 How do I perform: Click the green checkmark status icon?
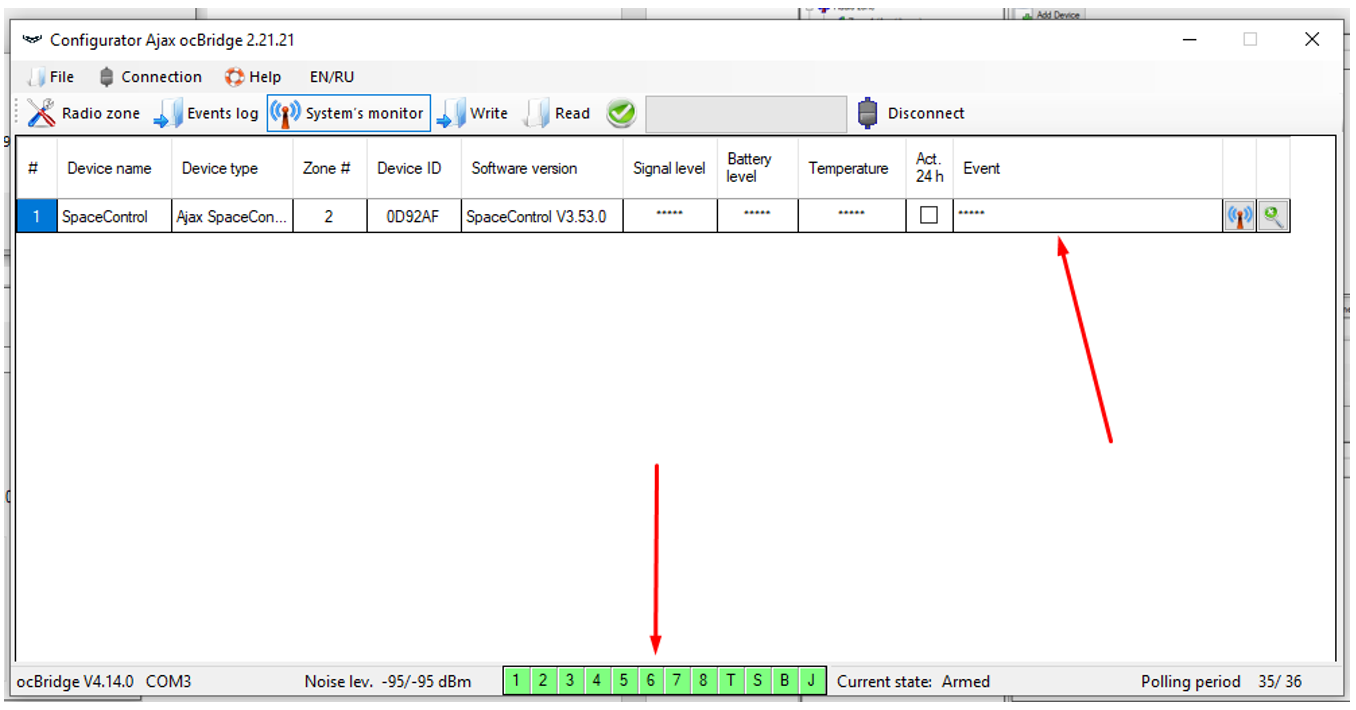(621, 114)
